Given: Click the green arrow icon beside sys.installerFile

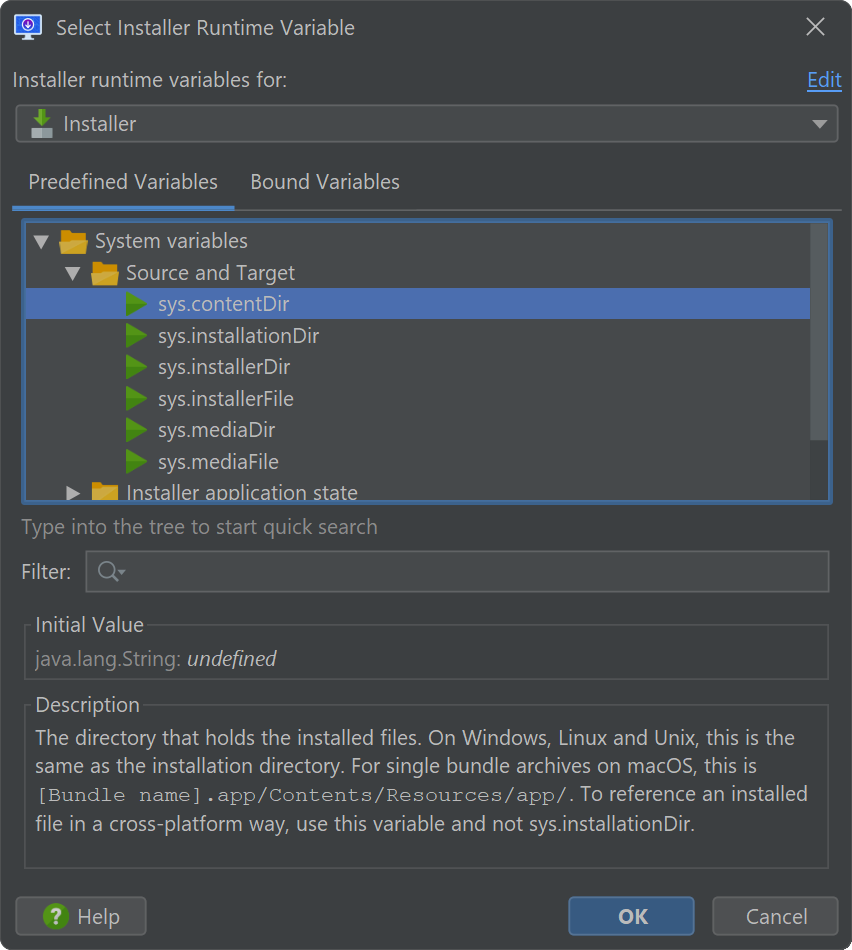Looking at the screenshot, I should click(136, 399).
